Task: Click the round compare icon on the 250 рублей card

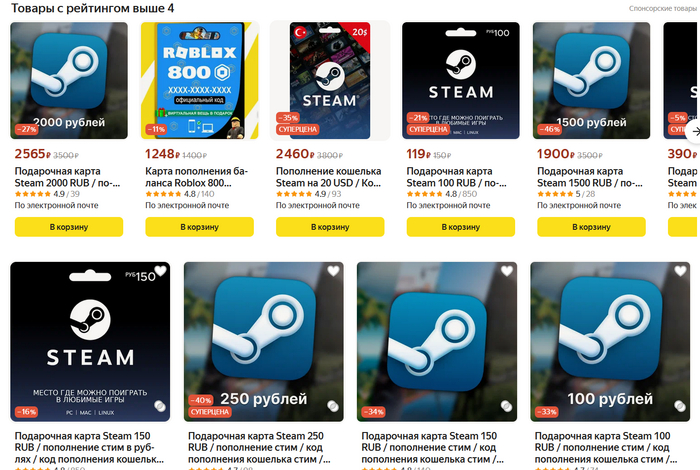Action: click(x=333, y=406)
